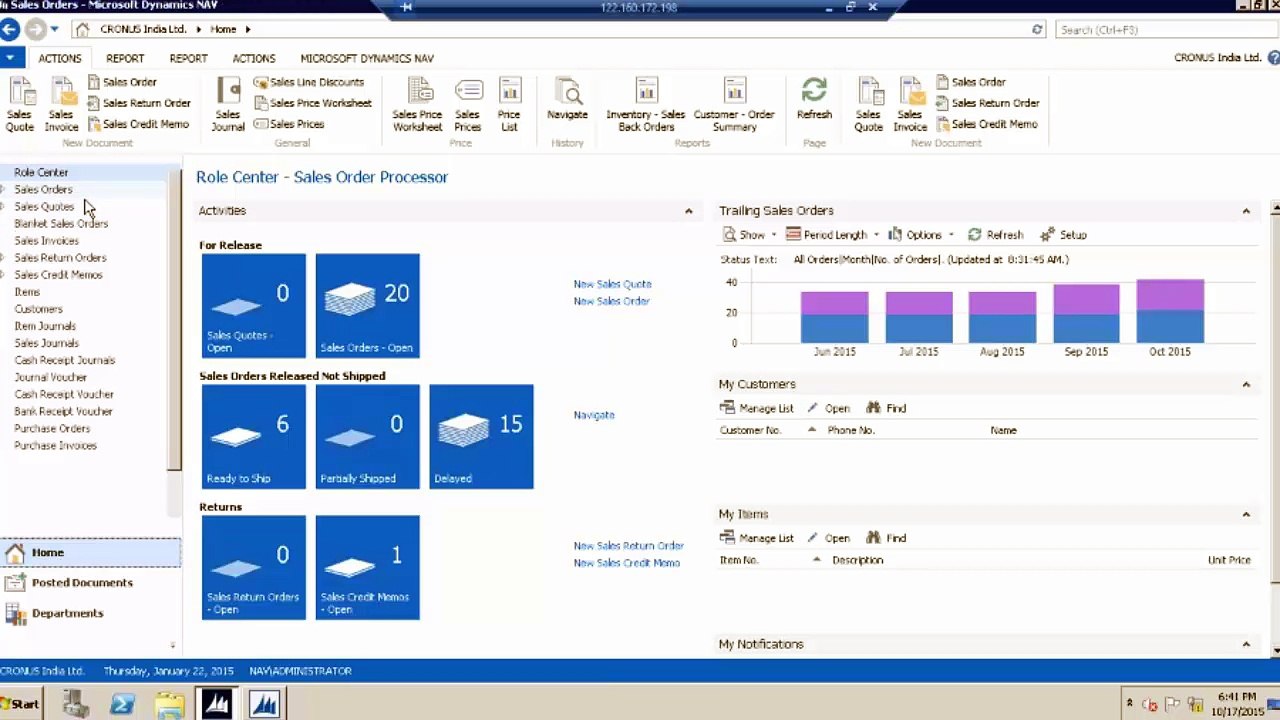The image size is (1280, 720).
Task: Collapse the Trailing Sales Orders section
Action: [x=1246, y=211]
